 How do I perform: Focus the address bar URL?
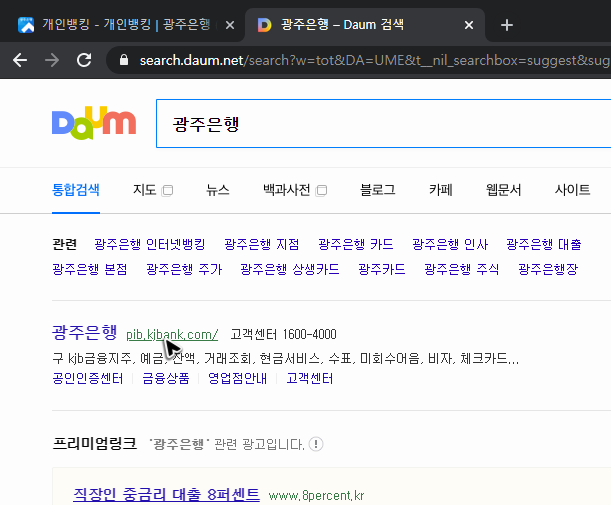[x=374, y=60]
